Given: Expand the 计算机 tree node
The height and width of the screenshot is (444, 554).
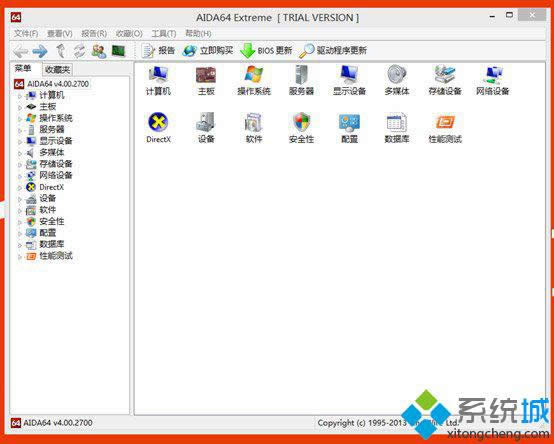Looking at the screenshot, I should pos(20,96).
